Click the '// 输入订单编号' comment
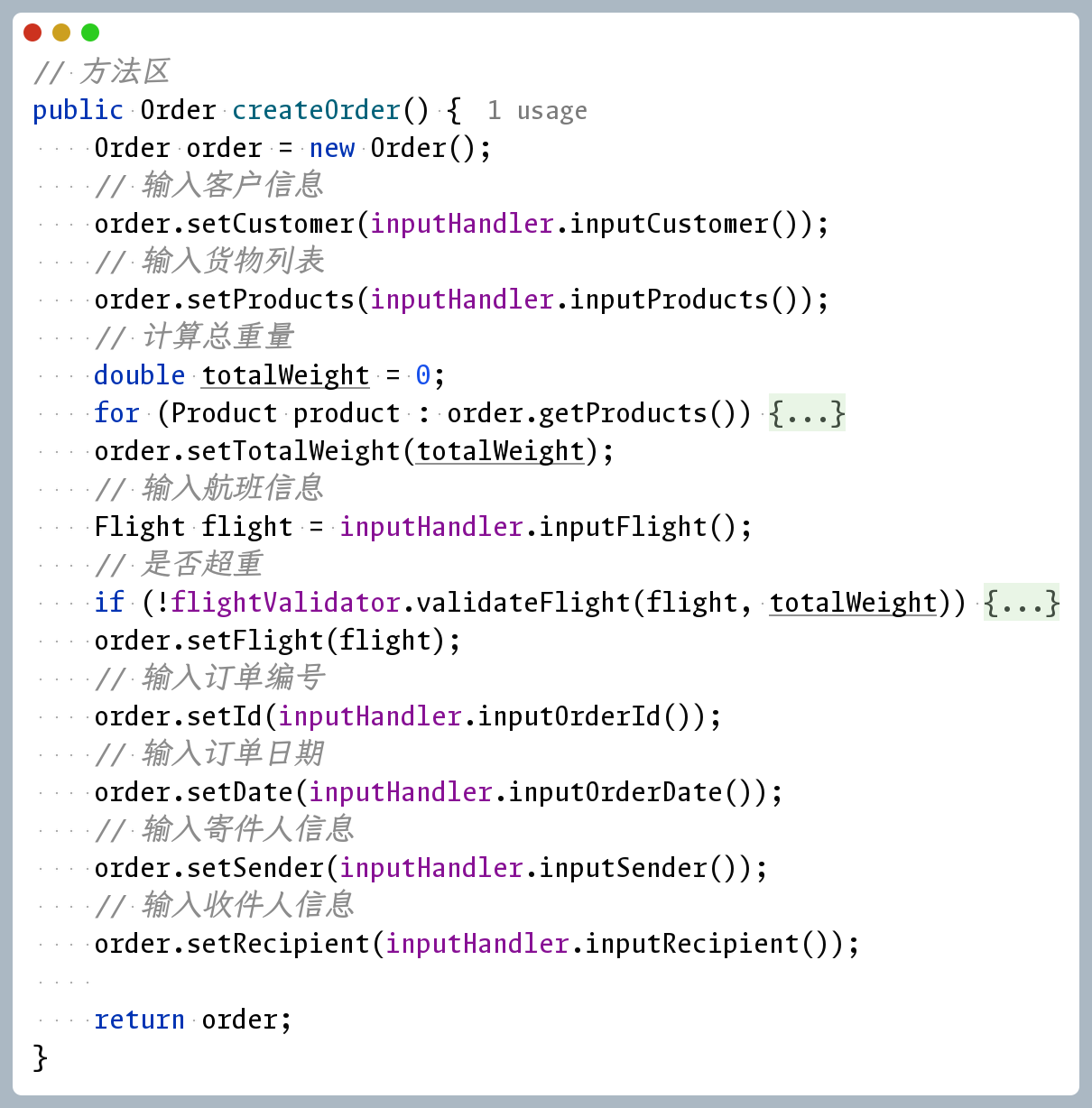1092x1108 pixels. click(x=209, y=678)
